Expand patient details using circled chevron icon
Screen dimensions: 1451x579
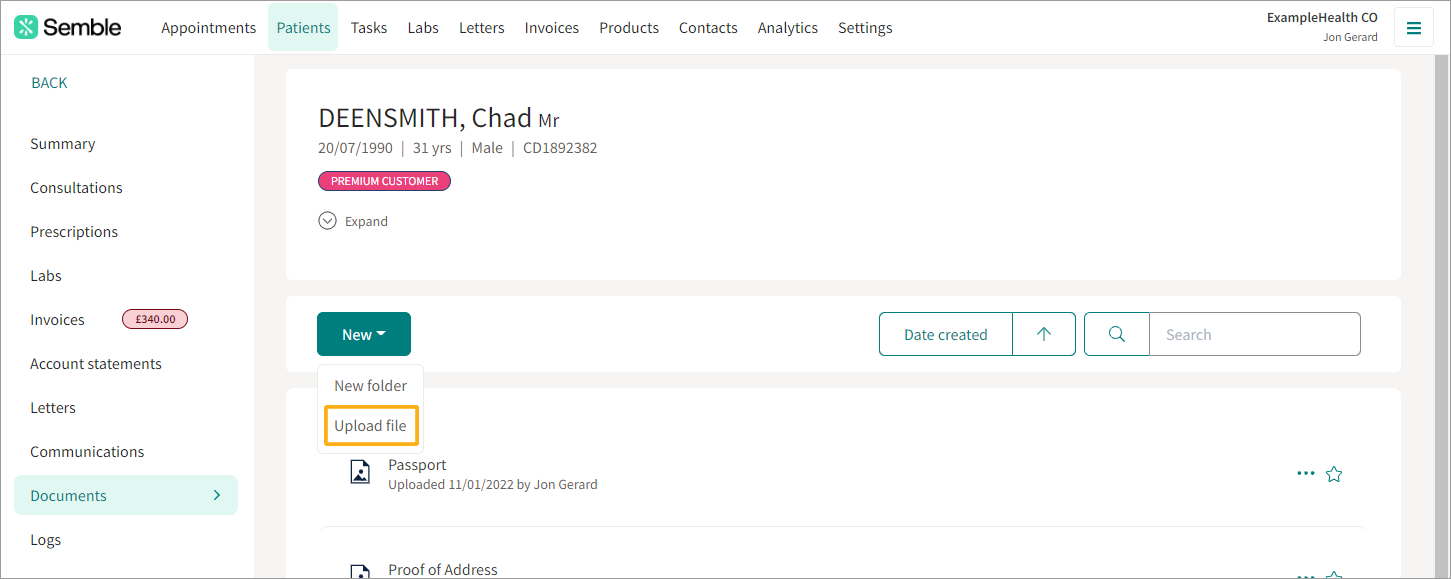pos(327,221)
